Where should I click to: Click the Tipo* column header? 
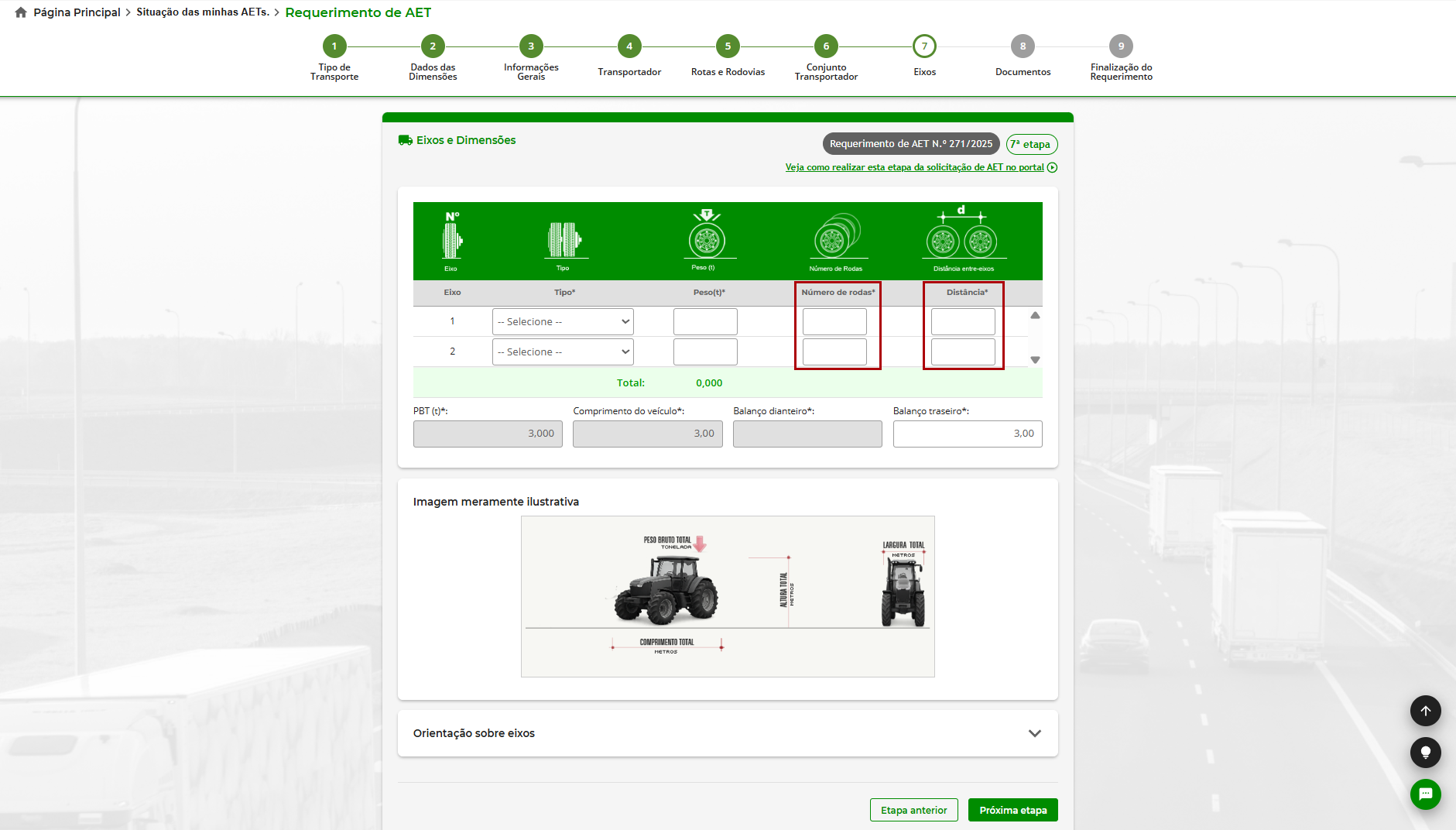(564, 293)
